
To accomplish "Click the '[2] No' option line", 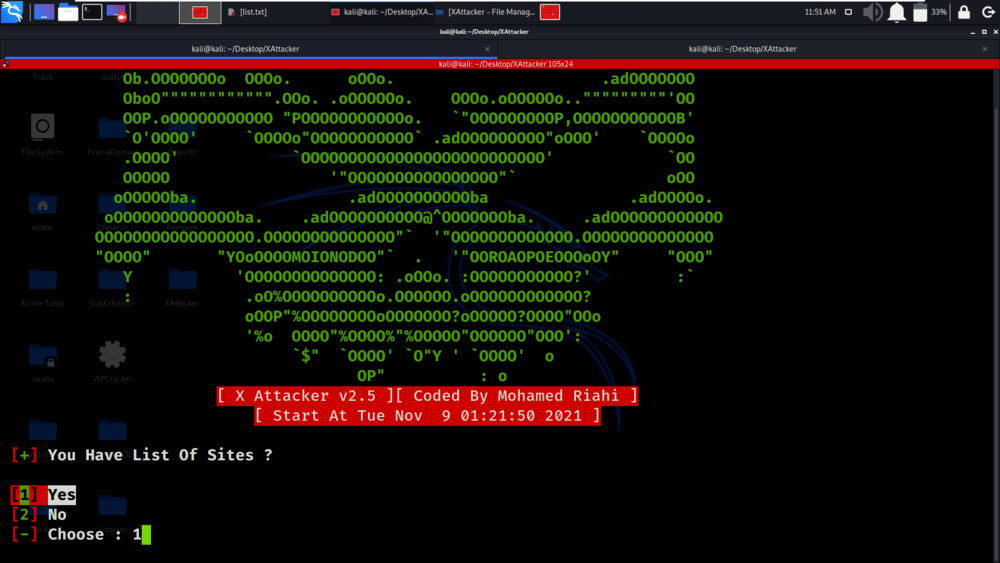I will [x=39, y=515].
